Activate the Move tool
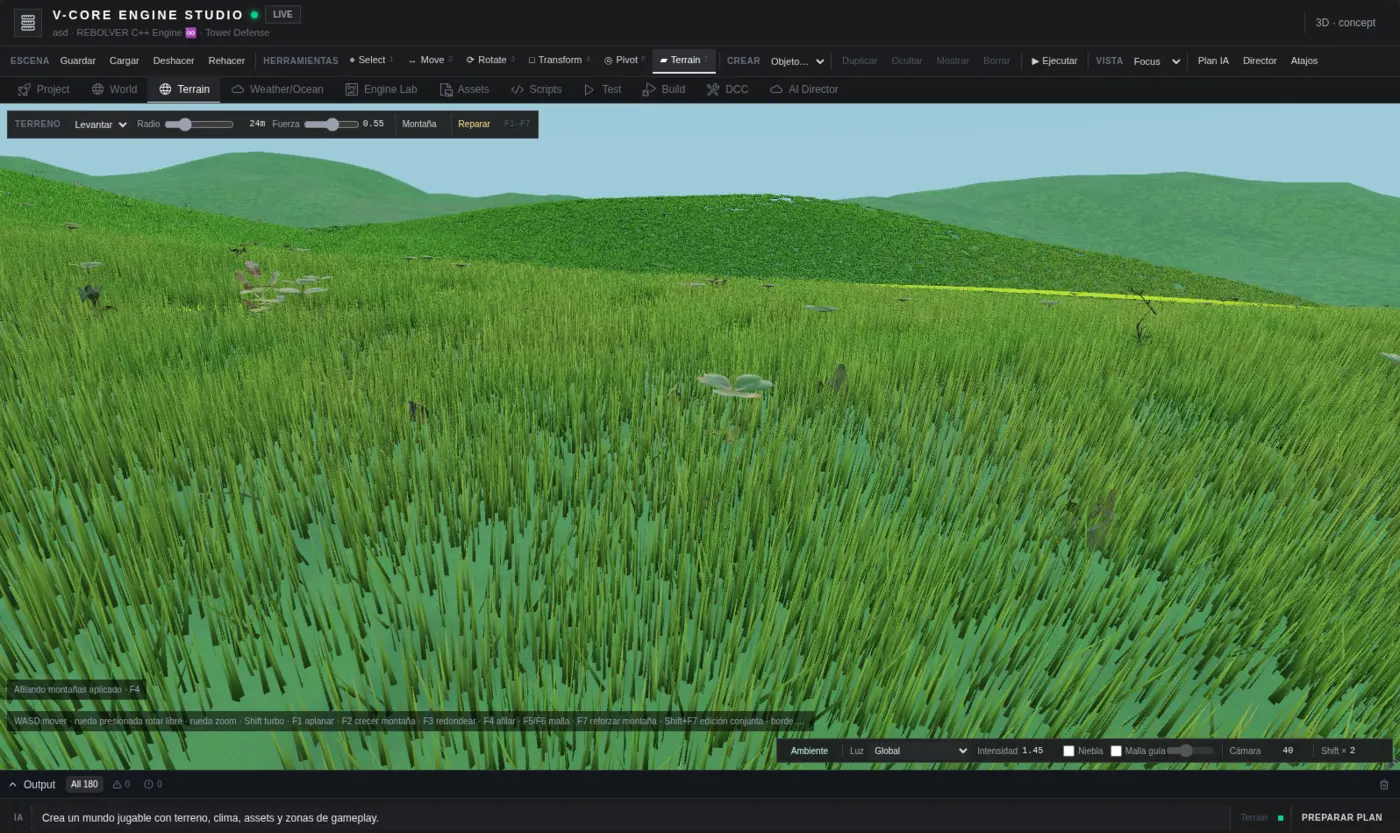Viewport: 1400px width, 833px height. coord(430,60)
